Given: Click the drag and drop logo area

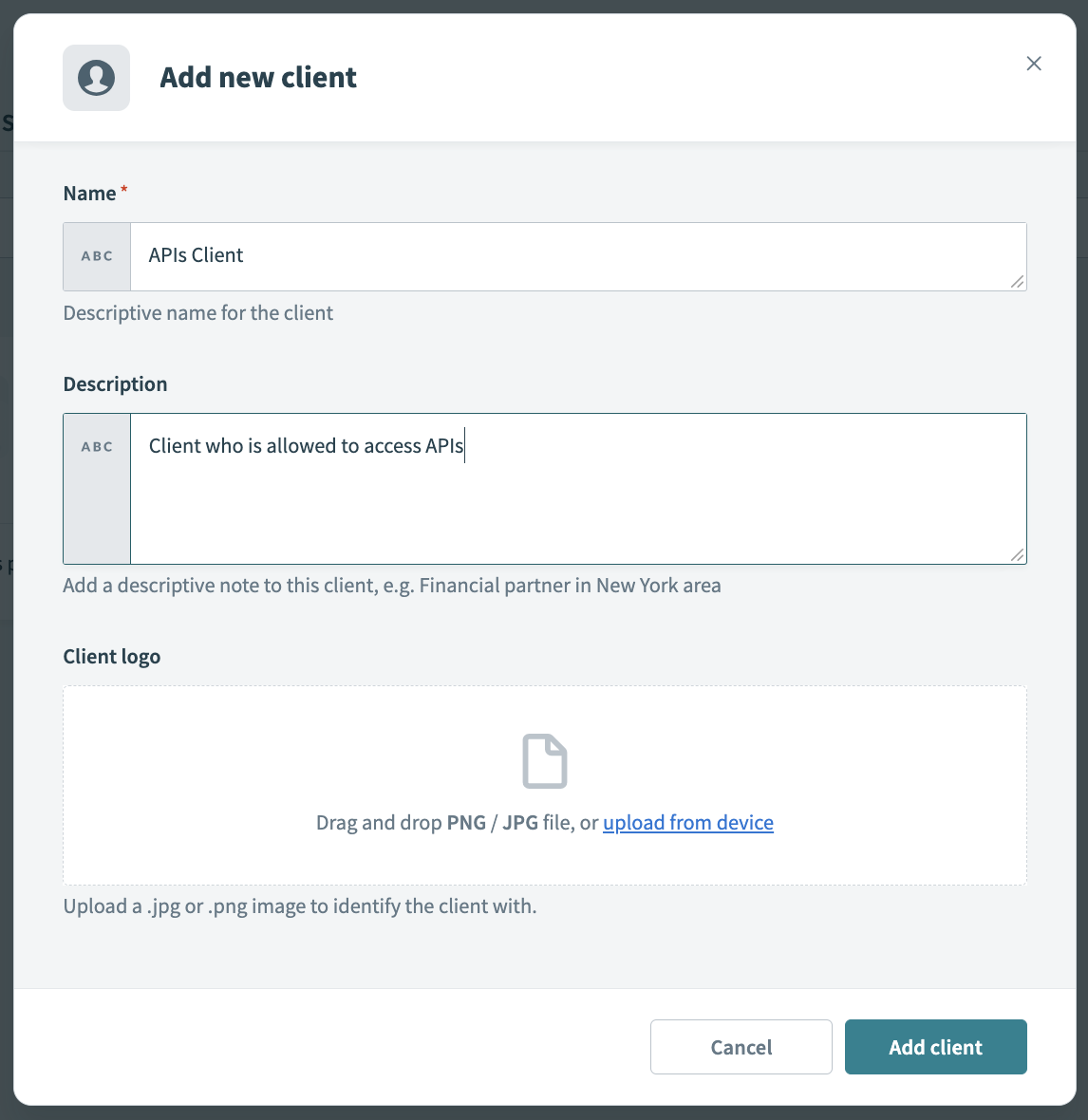Looking at the screenshot, I should pos(544,785).
